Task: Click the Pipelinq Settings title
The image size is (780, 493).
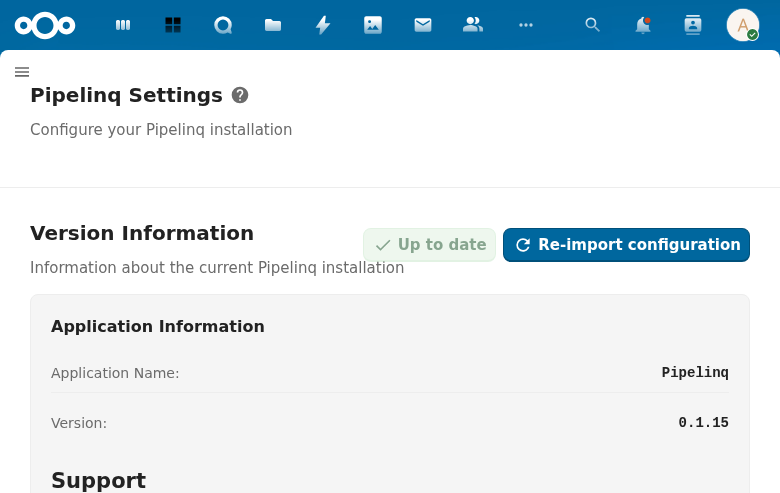Action: click(x=126, y=96)
